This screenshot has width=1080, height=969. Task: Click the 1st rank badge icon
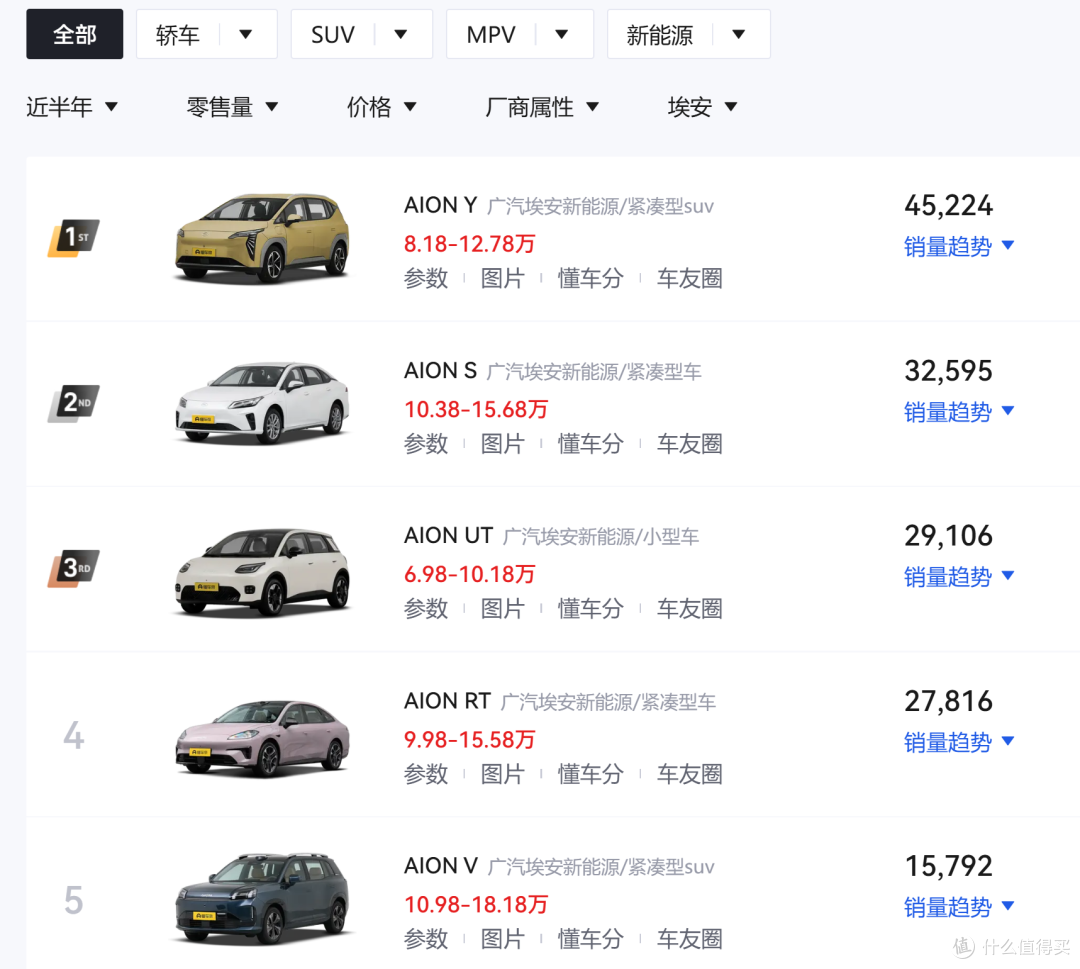[74, 238]
